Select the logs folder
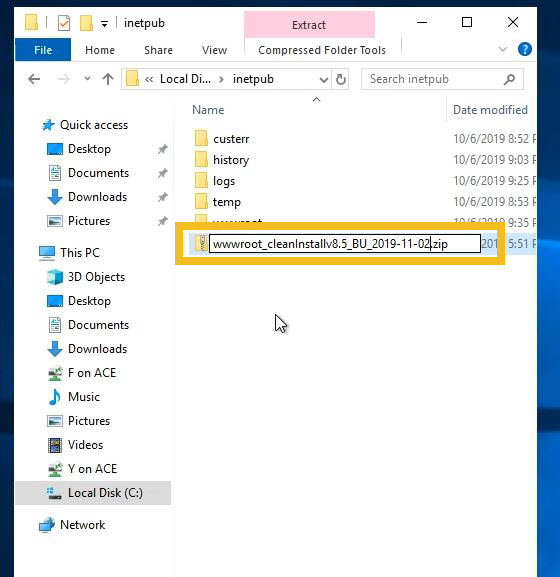Image resolution: width=560 pixels, height=577 pixels. (224, 181)
